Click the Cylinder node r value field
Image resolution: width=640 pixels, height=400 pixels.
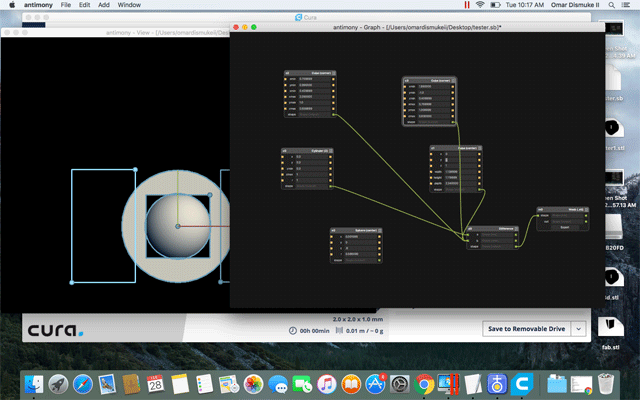click(x=311, y=180)
